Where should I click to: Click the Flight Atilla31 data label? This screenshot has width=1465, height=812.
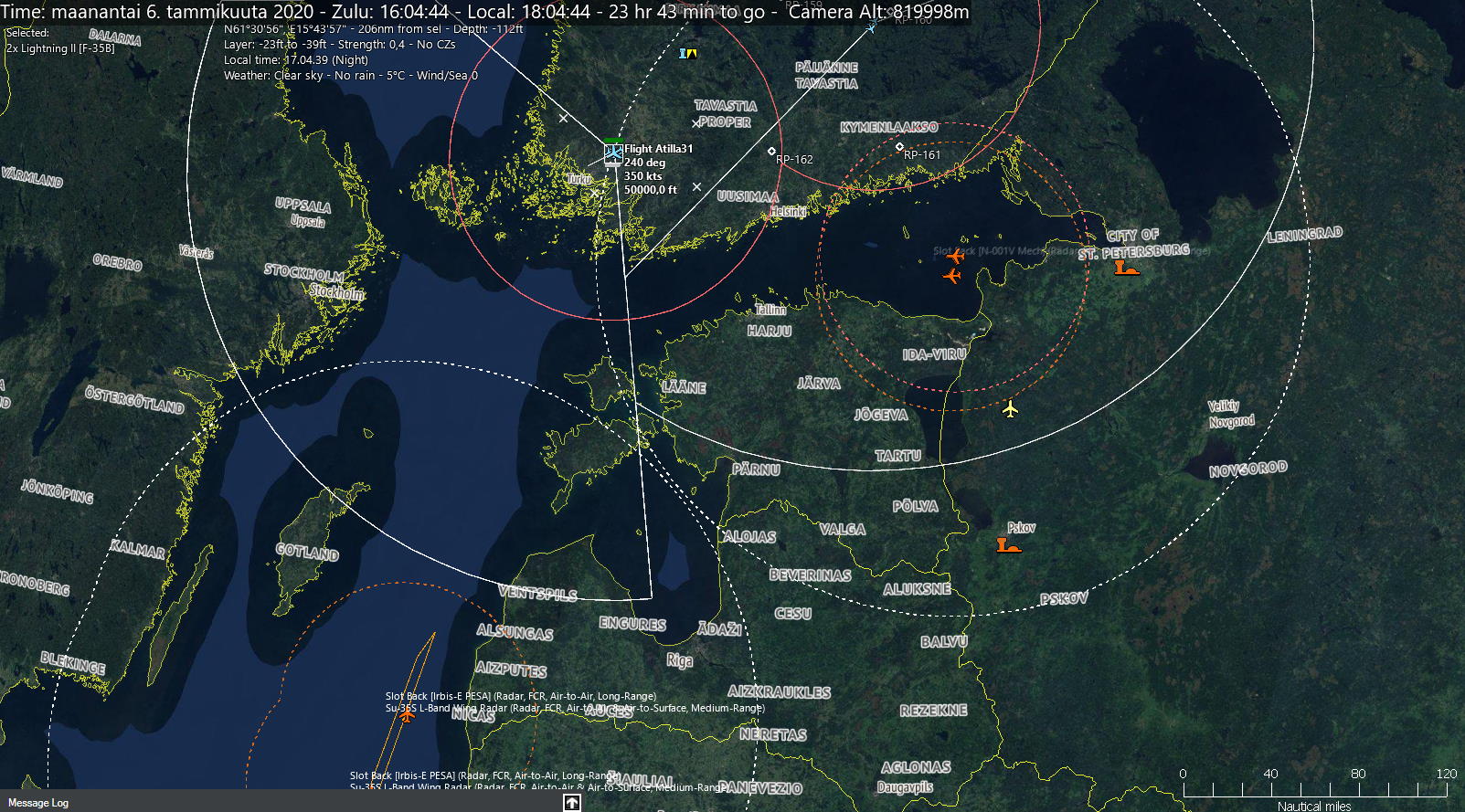tap(658, 169)
